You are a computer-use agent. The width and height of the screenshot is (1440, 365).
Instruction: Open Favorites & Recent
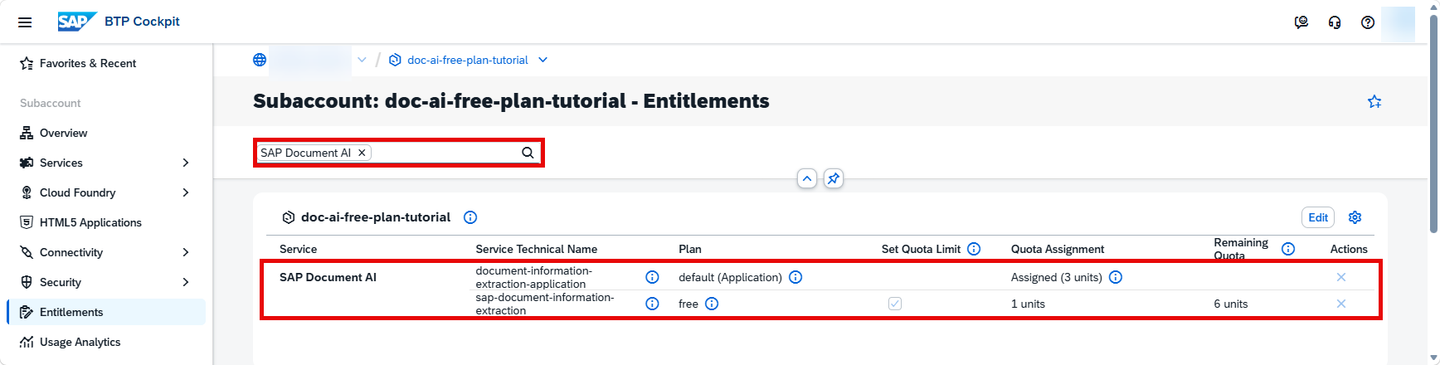[x=88, y=63]
